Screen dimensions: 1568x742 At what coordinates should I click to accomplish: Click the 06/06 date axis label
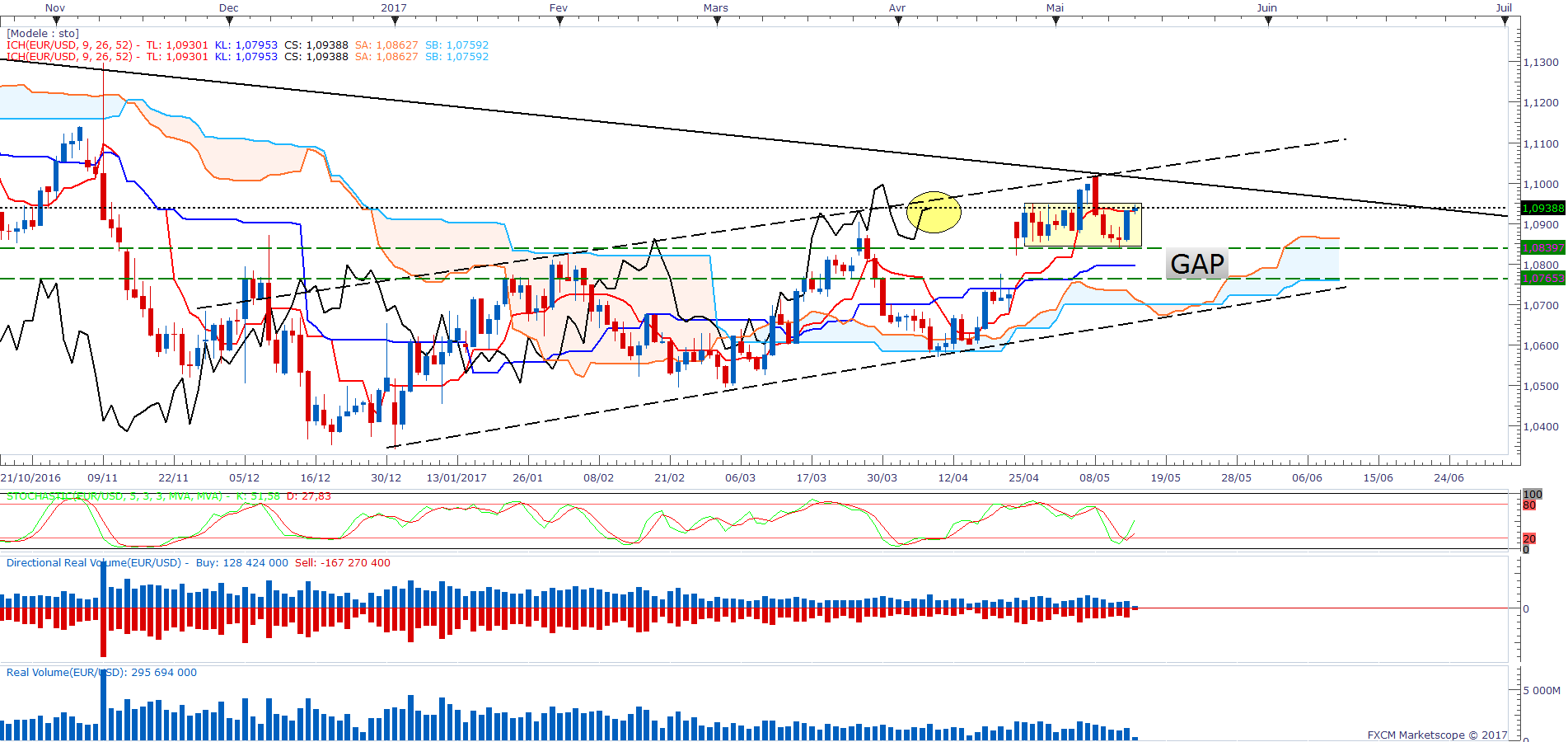point(1308,478)
